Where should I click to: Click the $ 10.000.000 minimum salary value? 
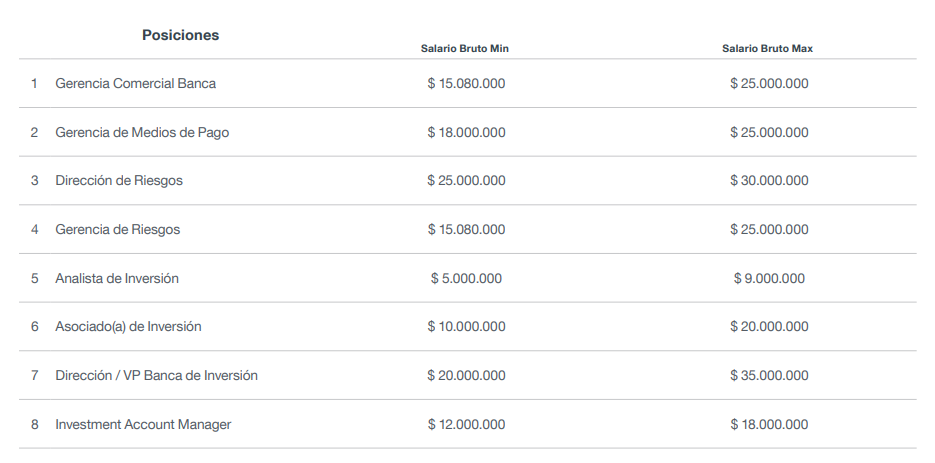coord(466,327)
